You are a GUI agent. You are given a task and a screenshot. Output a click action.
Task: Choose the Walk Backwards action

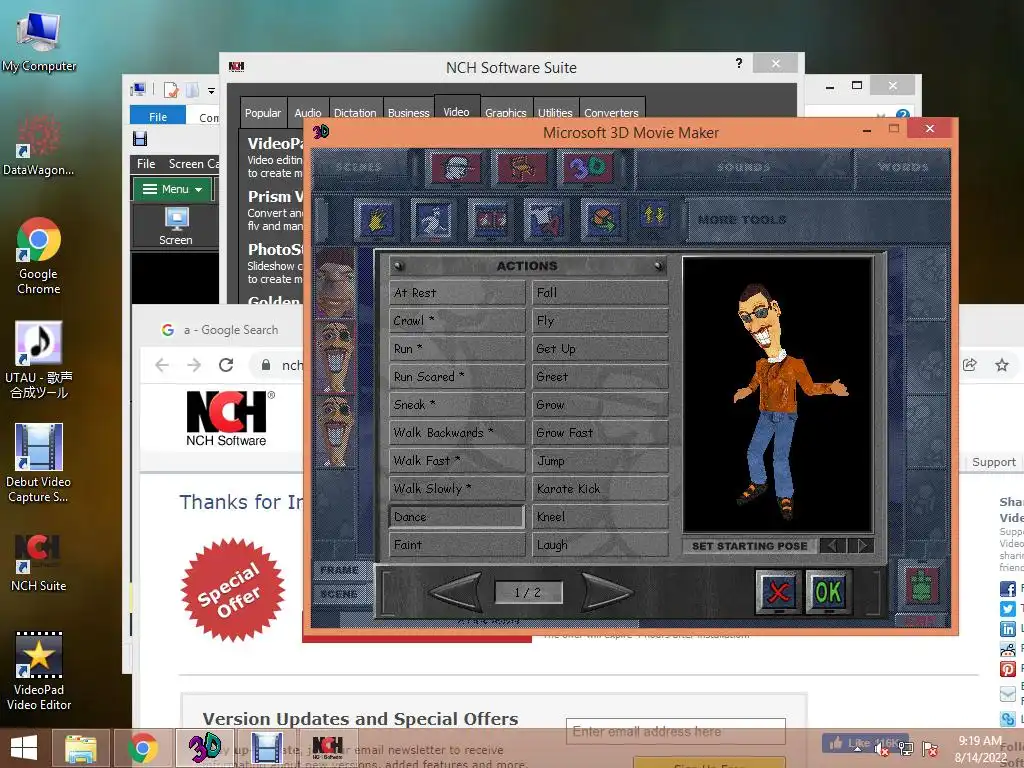point(457,433)
